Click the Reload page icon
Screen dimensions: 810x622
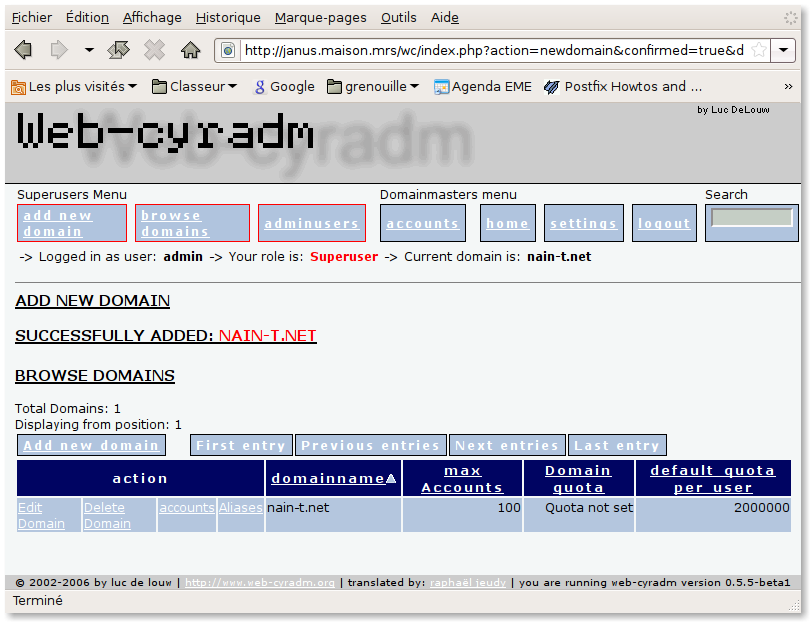[x=118, y=50]
